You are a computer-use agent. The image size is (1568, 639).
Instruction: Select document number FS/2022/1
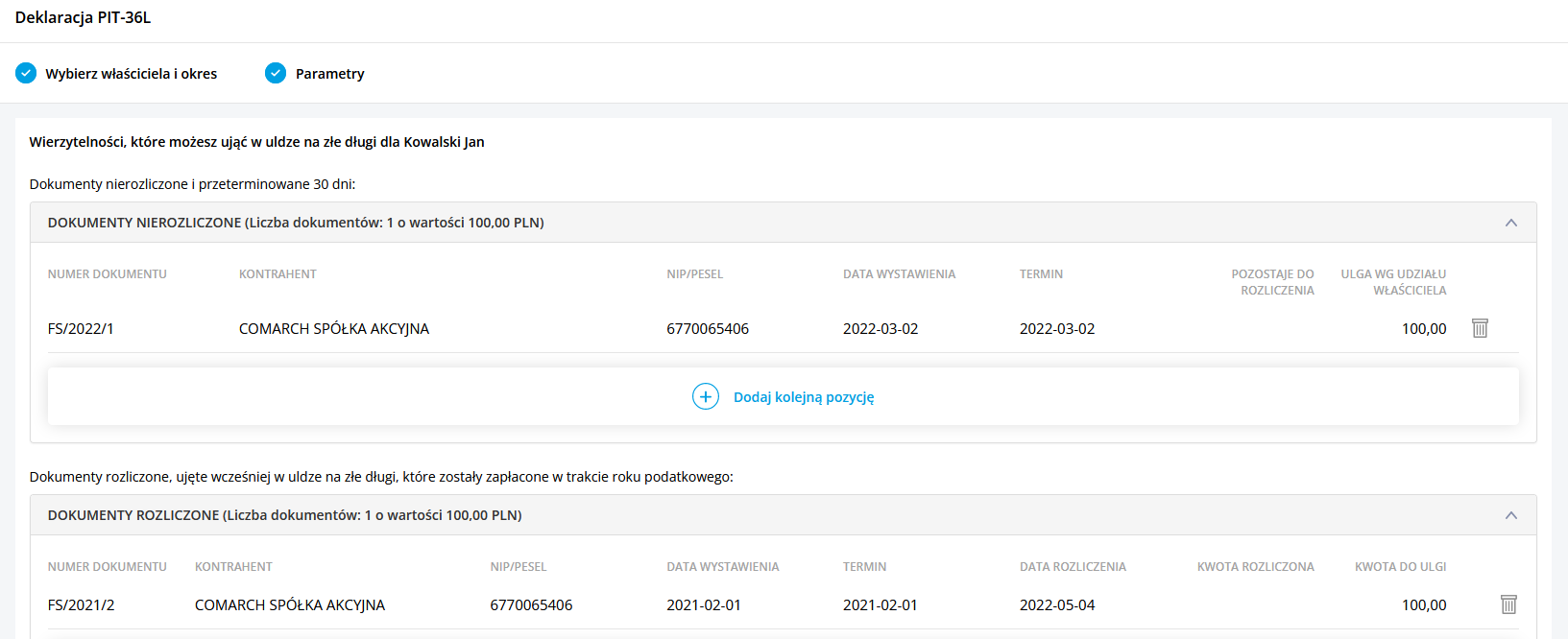coord(81,329)
